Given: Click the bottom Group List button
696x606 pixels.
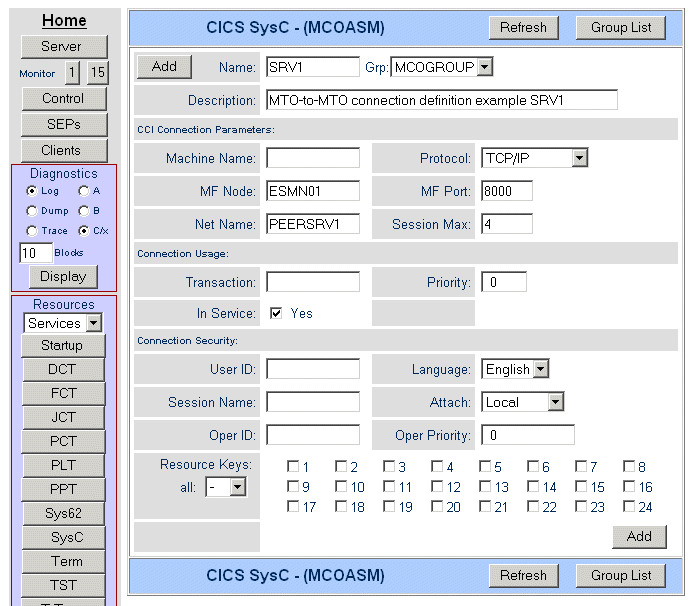Looking at the screenshot, I should click(621, 575).
